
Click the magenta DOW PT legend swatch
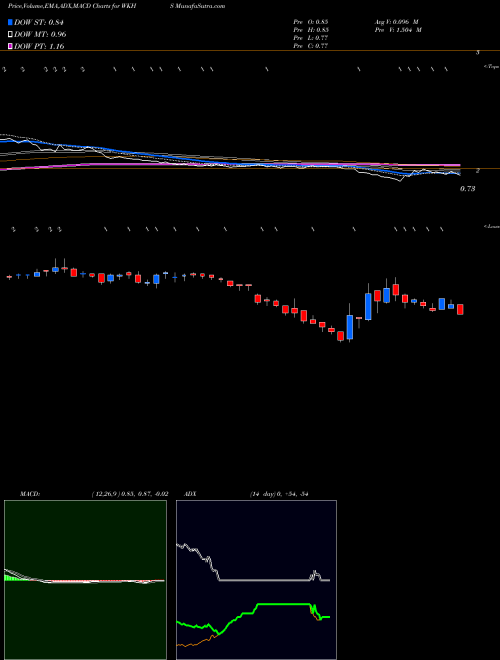point(11,46)
